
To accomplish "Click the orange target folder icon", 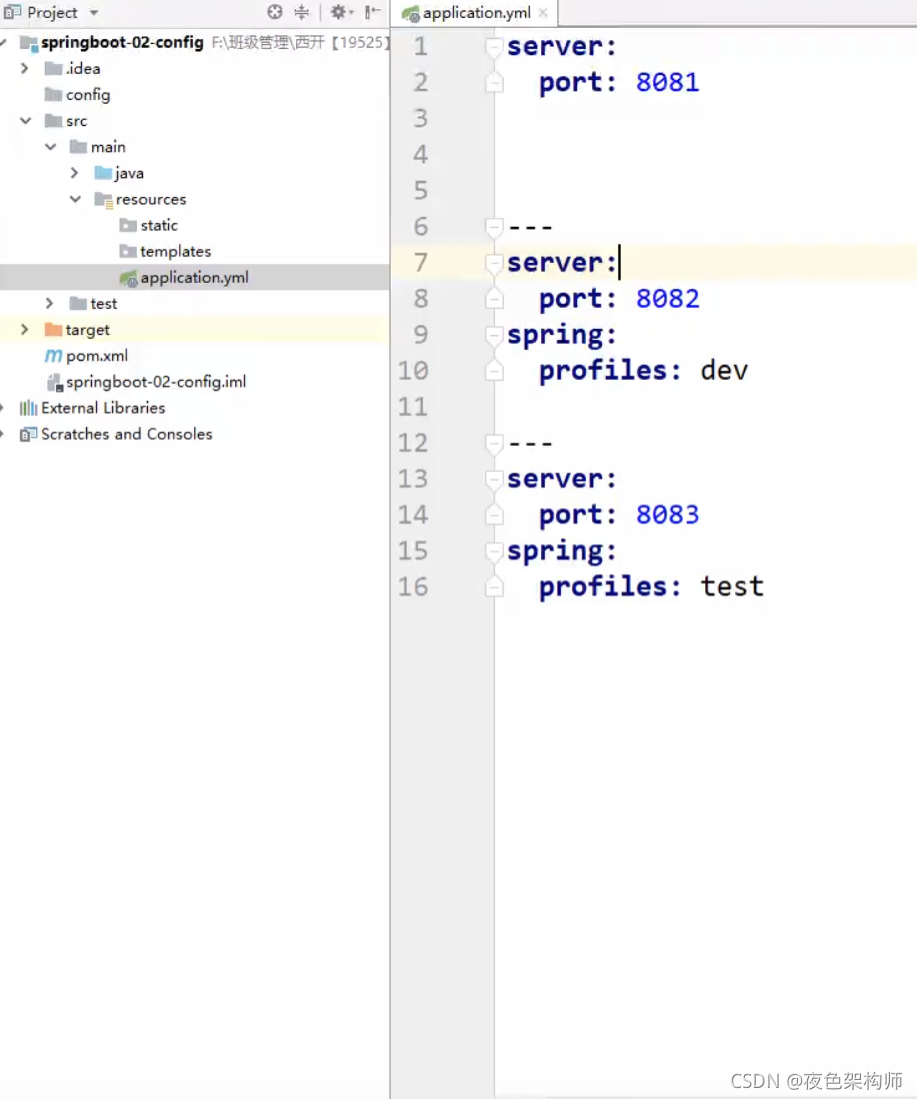I will [53, 329].
